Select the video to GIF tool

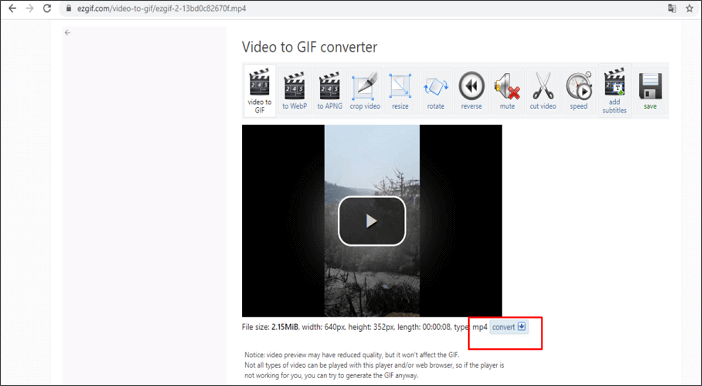coord(260,91)
